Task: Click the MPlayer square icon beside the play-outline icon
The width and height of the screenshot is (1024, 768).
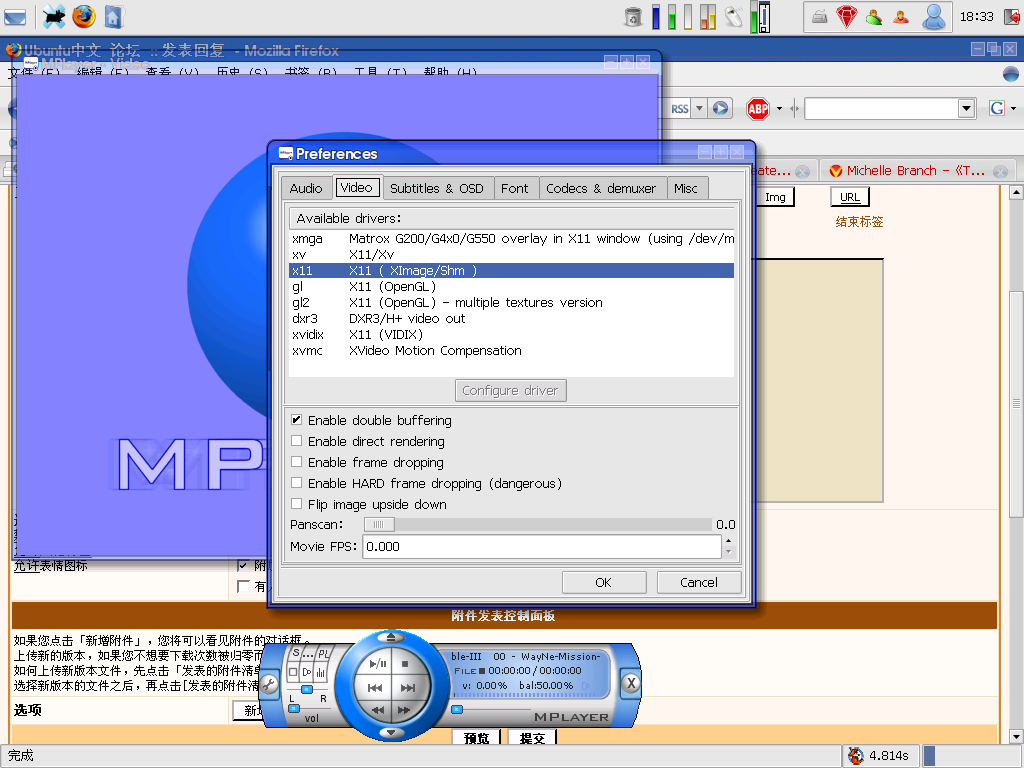Action: (293, 672)
